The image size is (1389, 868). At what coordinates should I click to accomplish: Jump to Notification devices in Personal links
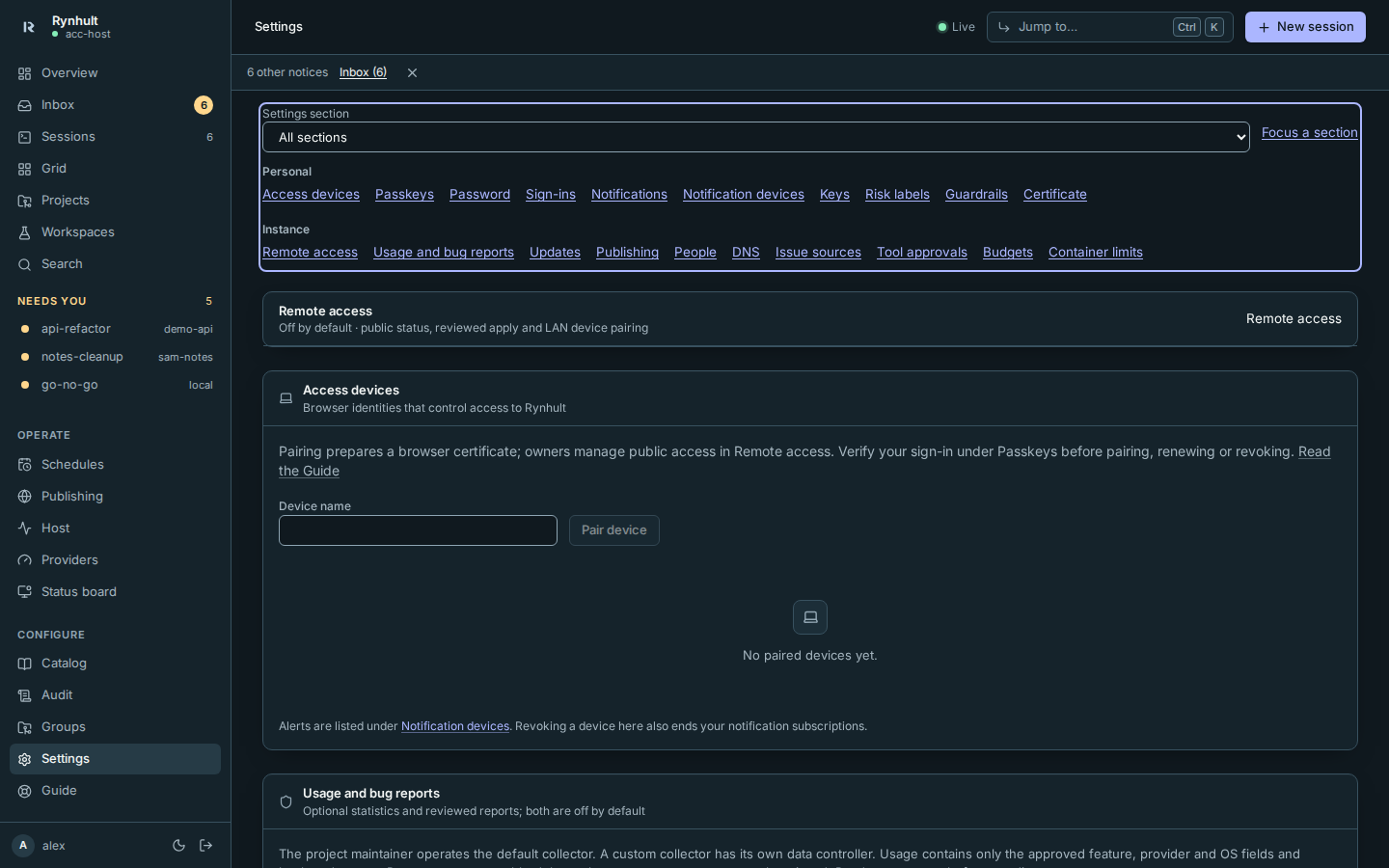pos(744,195)
